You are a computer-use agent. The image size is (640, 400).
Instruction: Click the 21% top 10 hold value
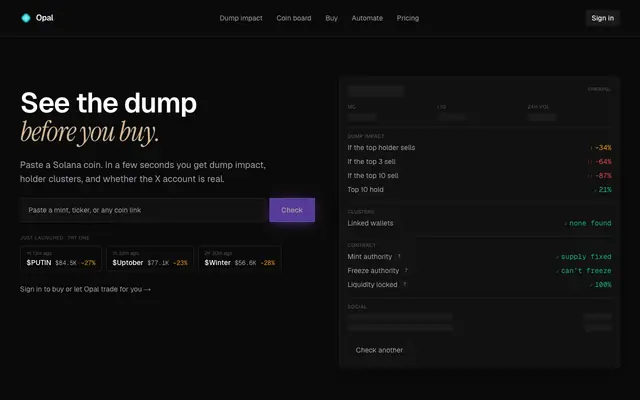pos(605,189)
